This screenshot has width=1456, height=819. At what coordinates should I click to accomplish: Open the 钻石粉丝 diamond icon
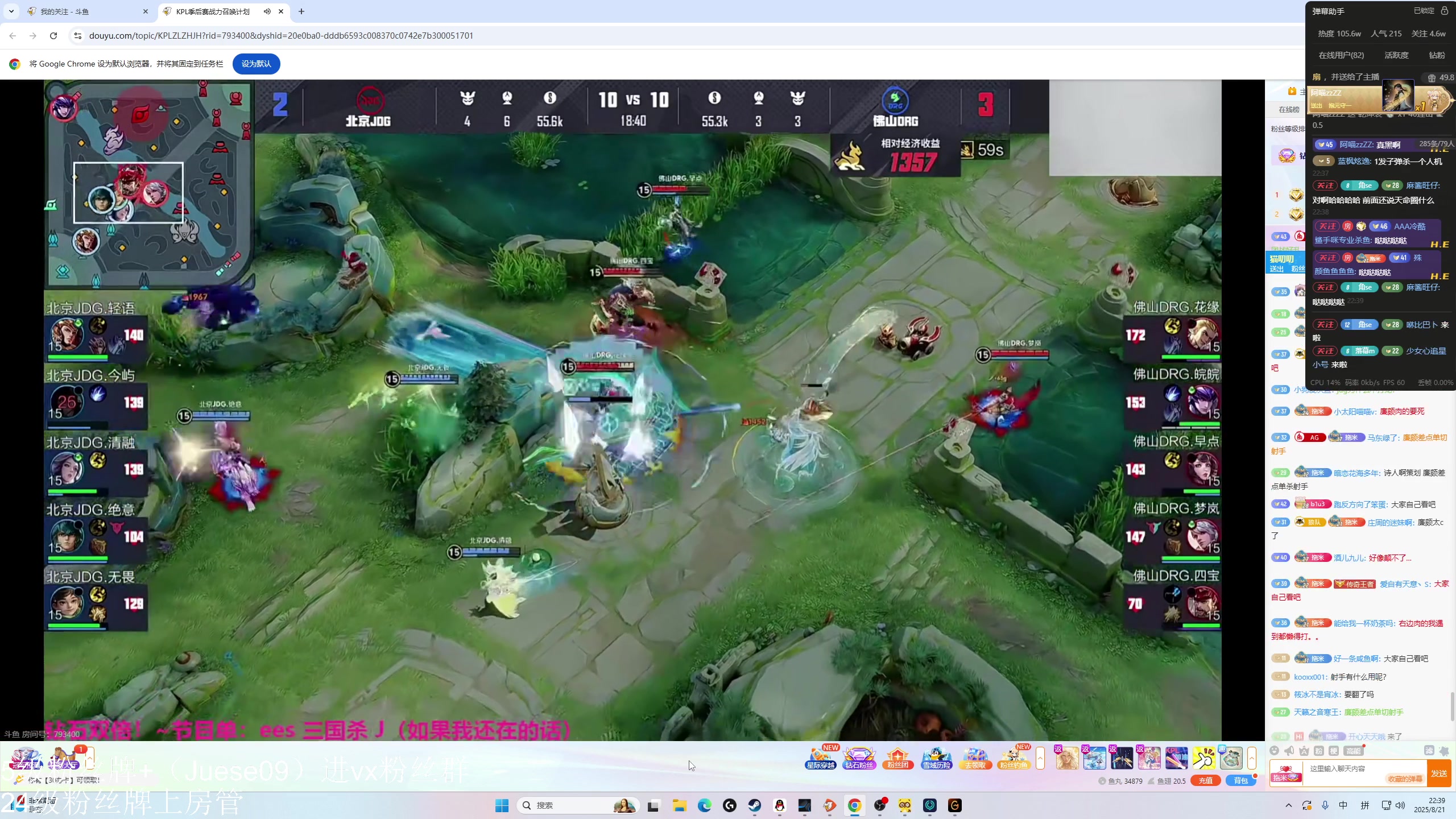(859, 759)
